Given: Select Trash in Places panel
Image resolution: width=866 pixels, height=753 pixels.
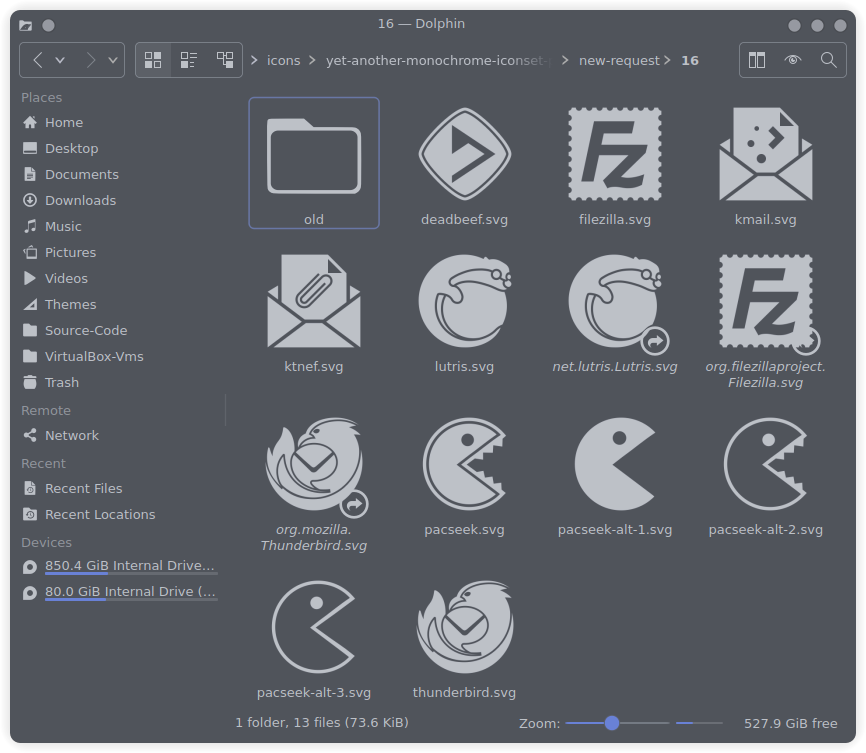Looking at the screenshot, I should click(61, 382).
